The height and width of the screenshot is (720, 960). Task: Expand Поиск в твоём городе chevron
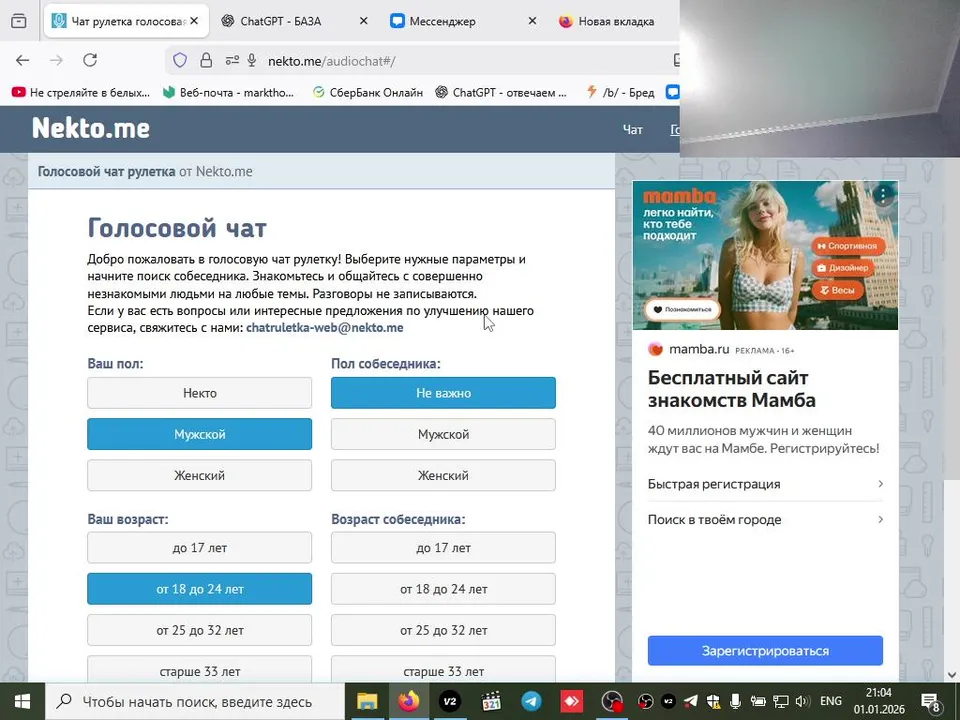880,519
